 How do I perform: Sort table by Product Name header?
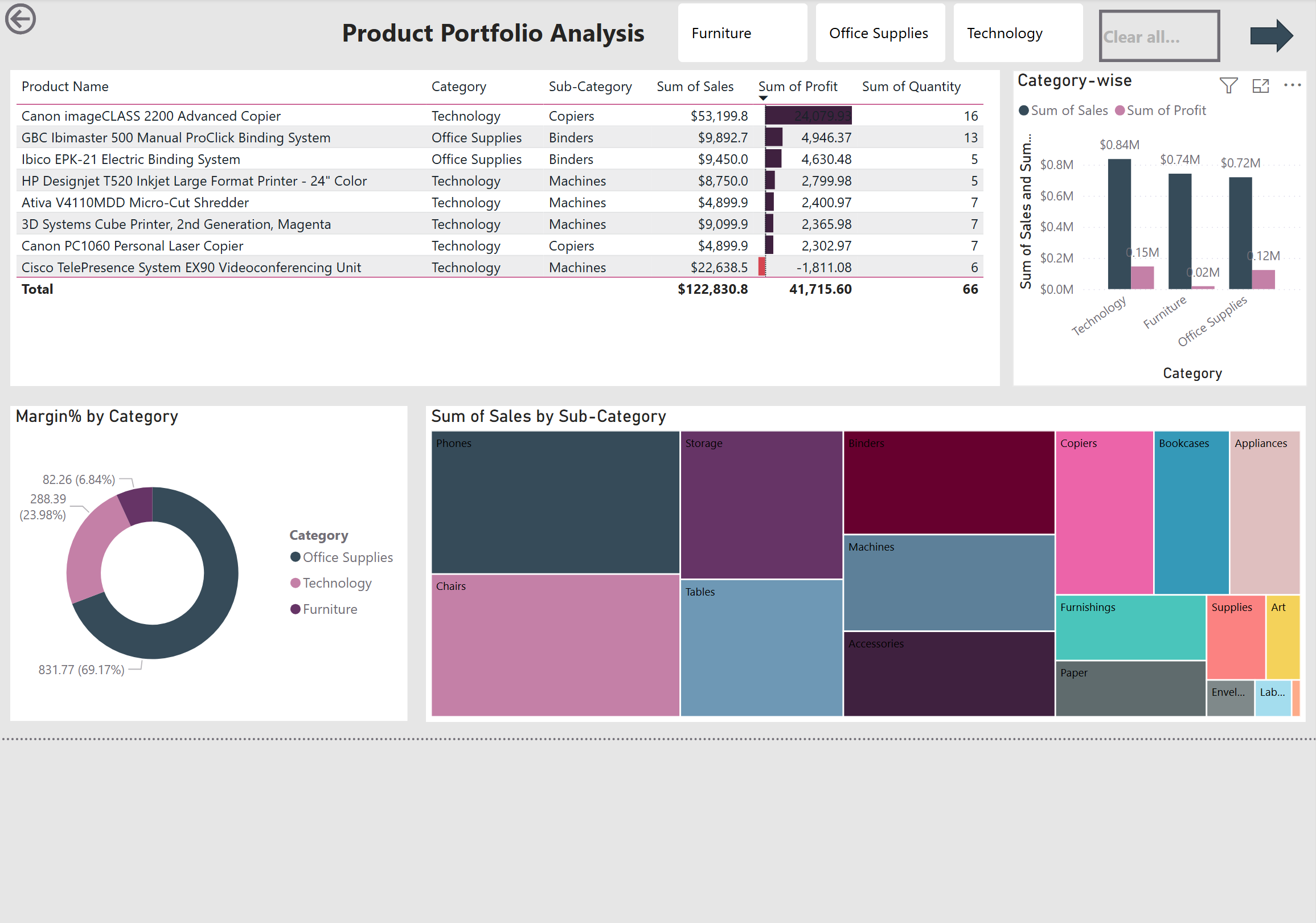click(65, 87)
